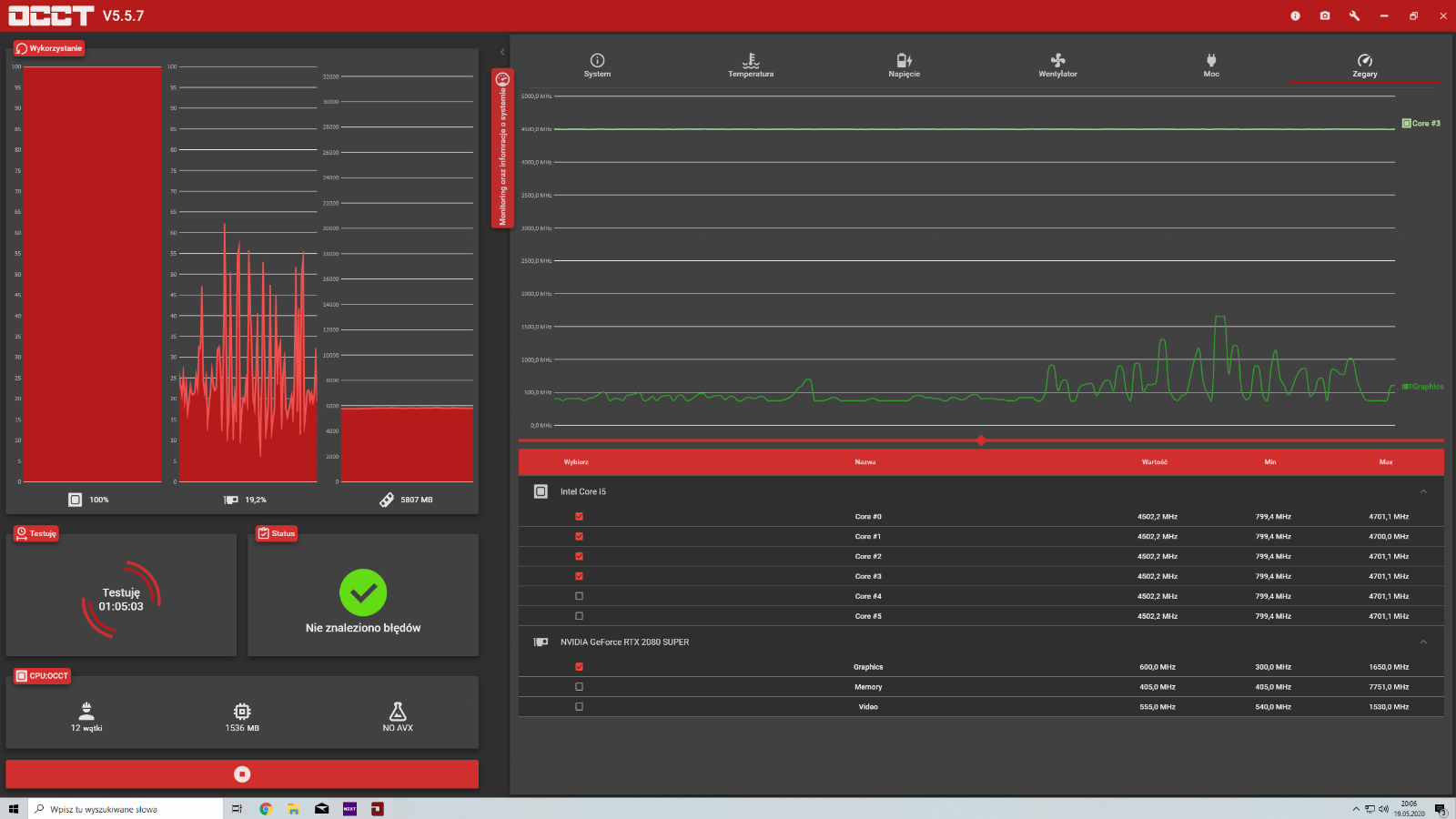The width and height of the screenshot is (1456, 819).
Task: Click the volume icon in system tray
Action: click(x=1383, y=809)
